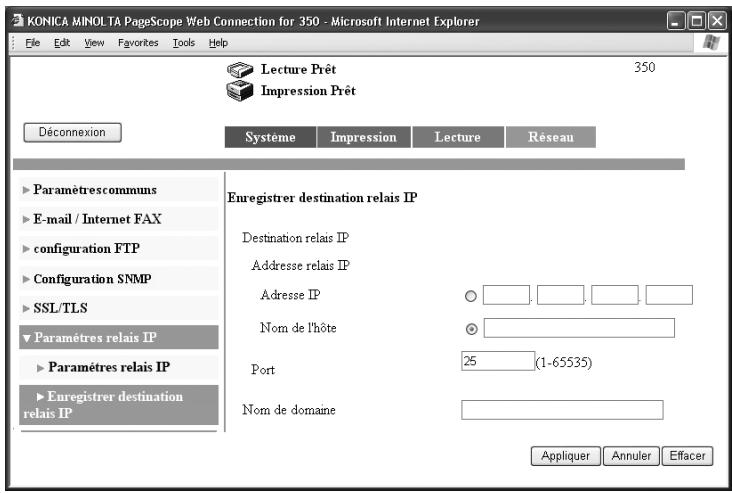Maximize the Internet Explorer window

(697, 21)
